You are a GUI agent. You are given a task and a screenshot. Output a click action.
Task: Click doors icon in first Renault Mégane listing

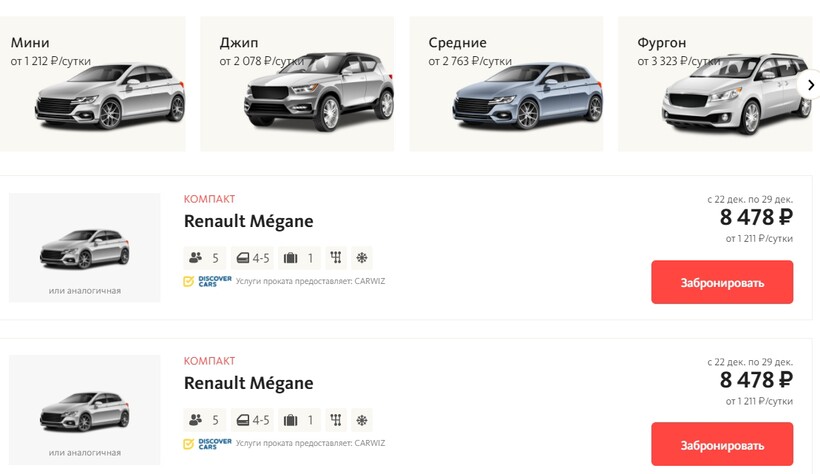(242, 258)
